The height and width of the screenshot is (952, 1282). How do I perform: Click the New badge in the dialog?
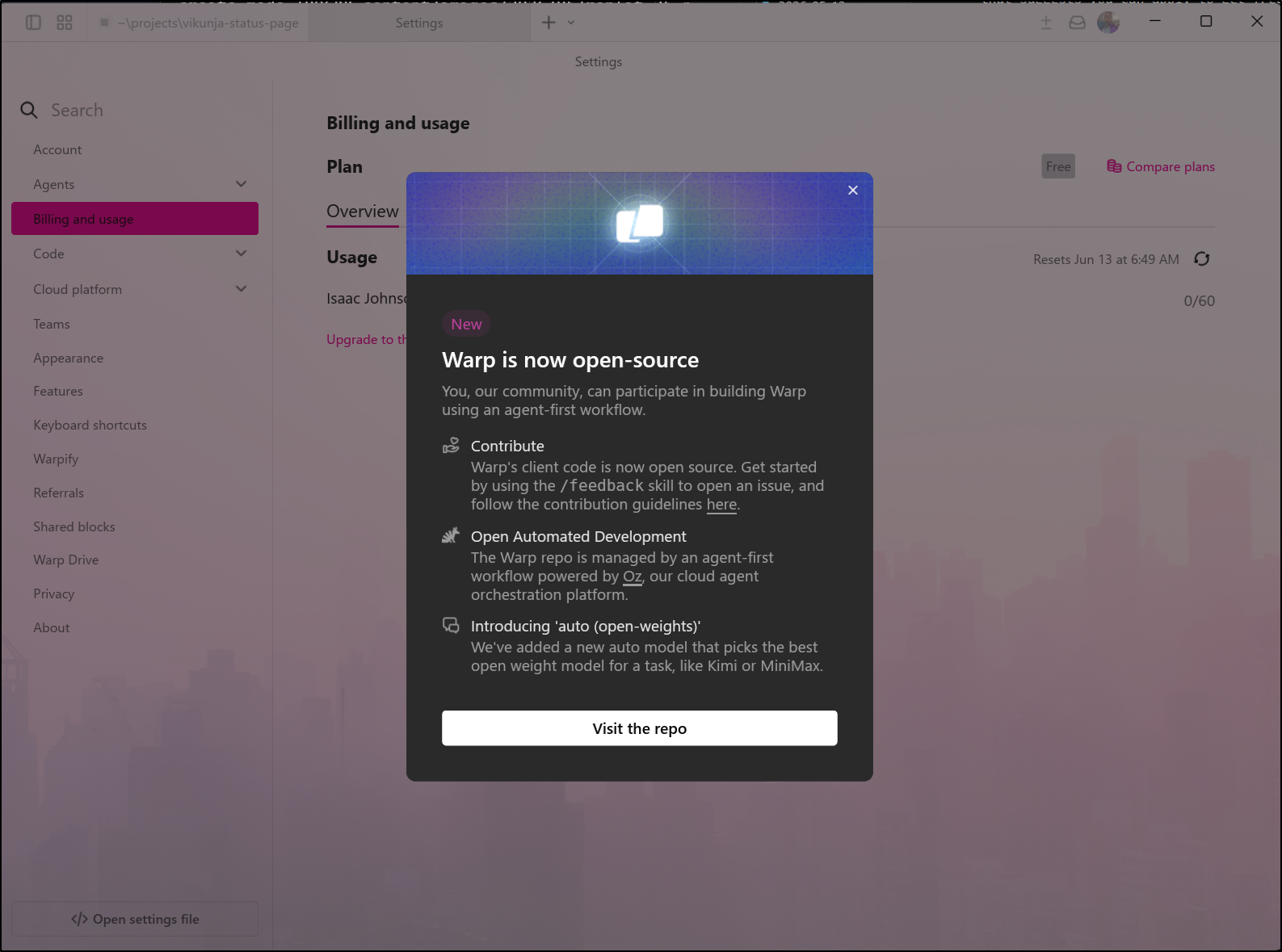coord(466,325)
